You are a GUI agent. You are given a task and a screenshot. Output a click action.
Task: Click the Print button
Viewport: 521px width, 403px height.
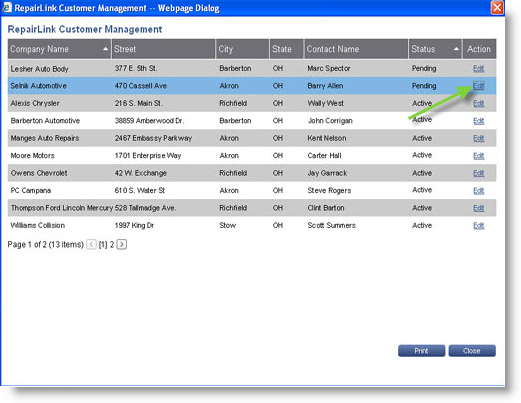[x=421, y=351]
